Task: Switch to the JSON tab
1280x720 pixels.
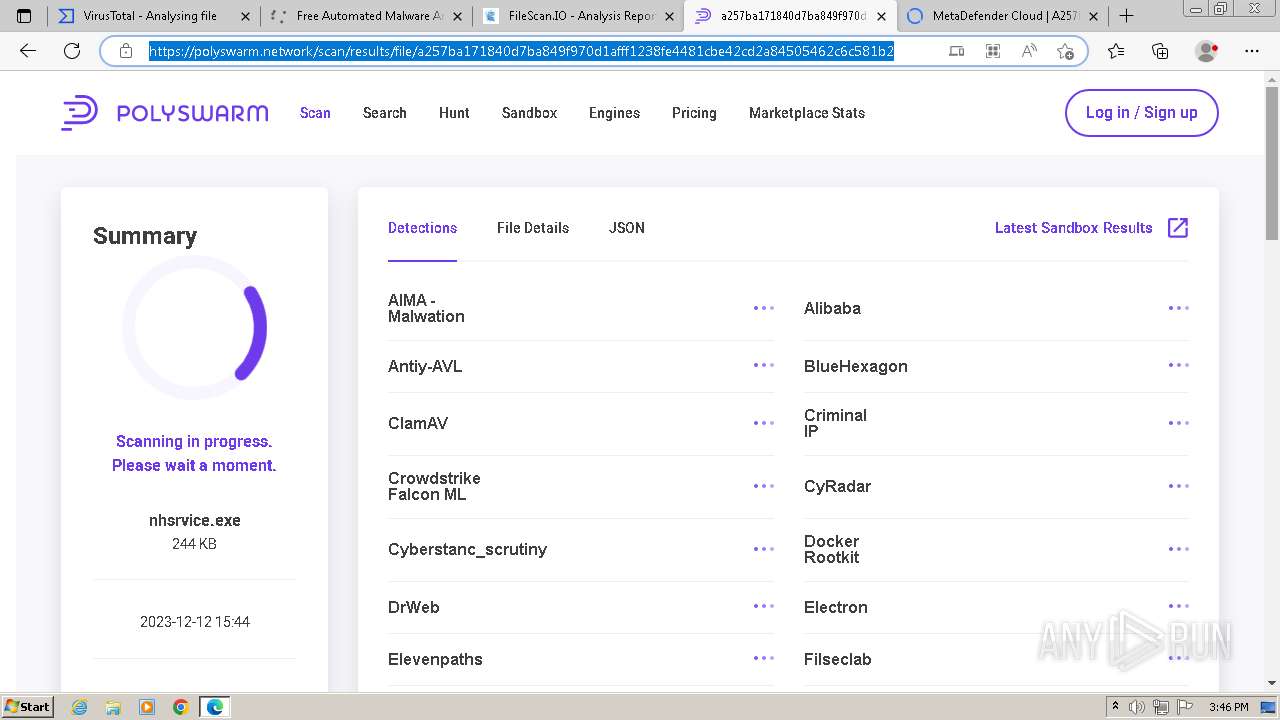Action: pos(627,228)
